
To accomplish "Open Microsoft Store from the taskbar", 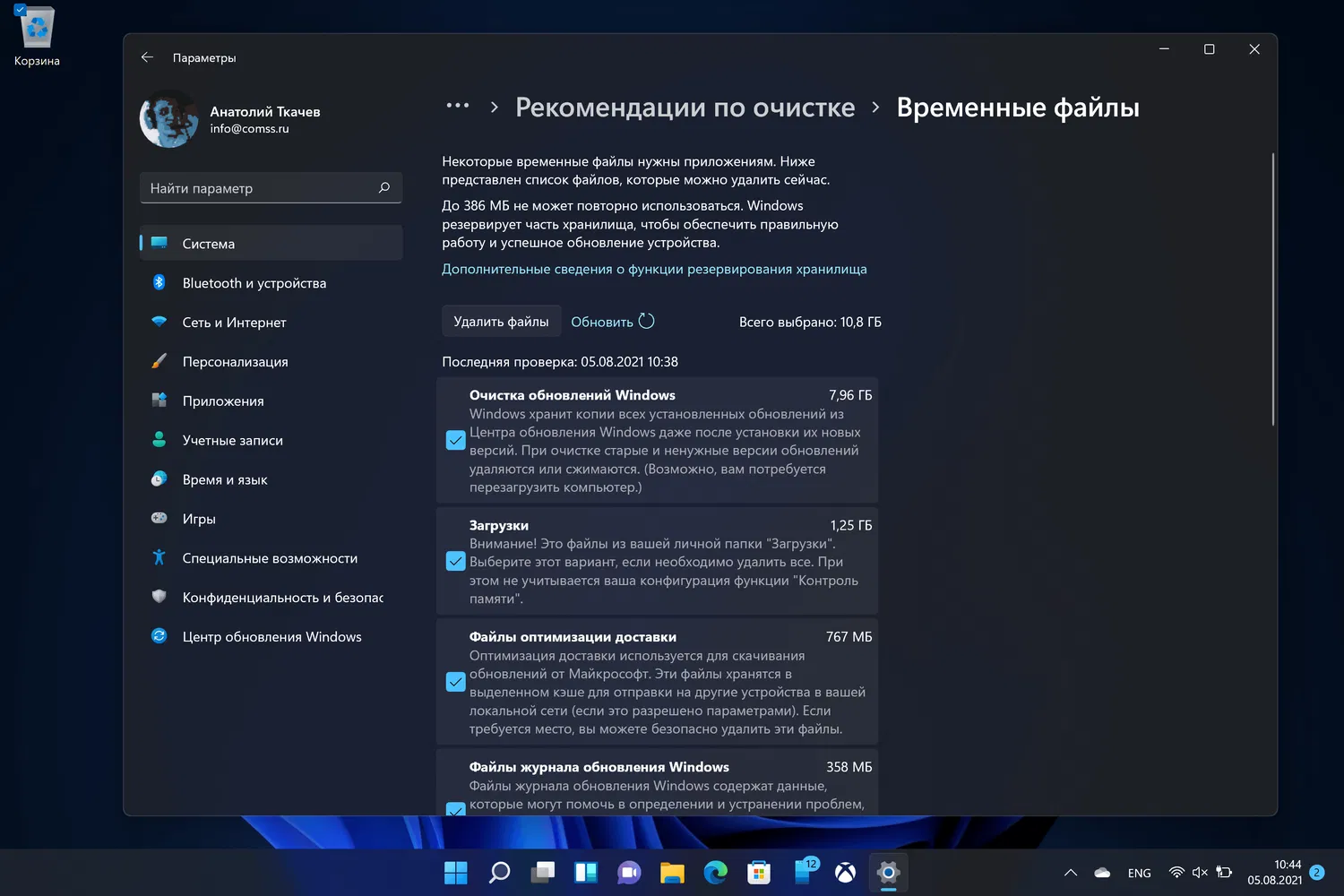I will pos(759,873).
